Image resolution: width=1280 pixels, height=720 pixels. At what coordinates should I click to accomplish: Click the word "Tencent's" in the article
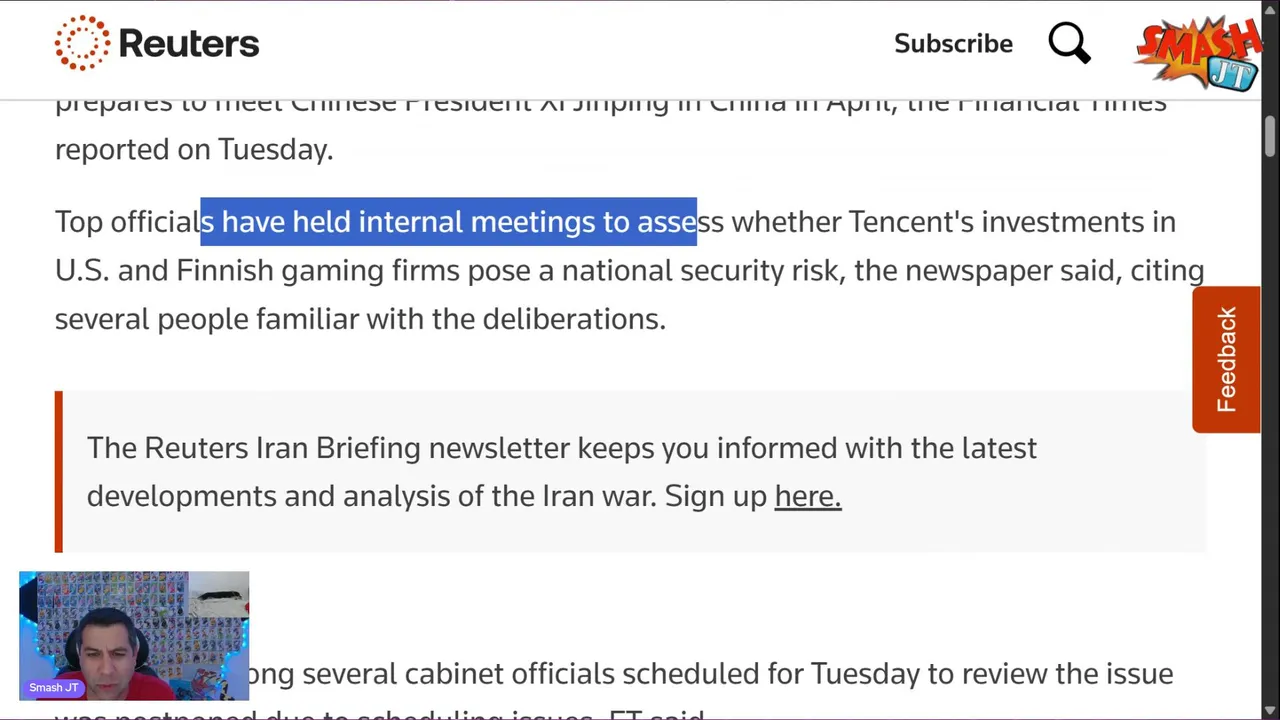pos(910,222)
